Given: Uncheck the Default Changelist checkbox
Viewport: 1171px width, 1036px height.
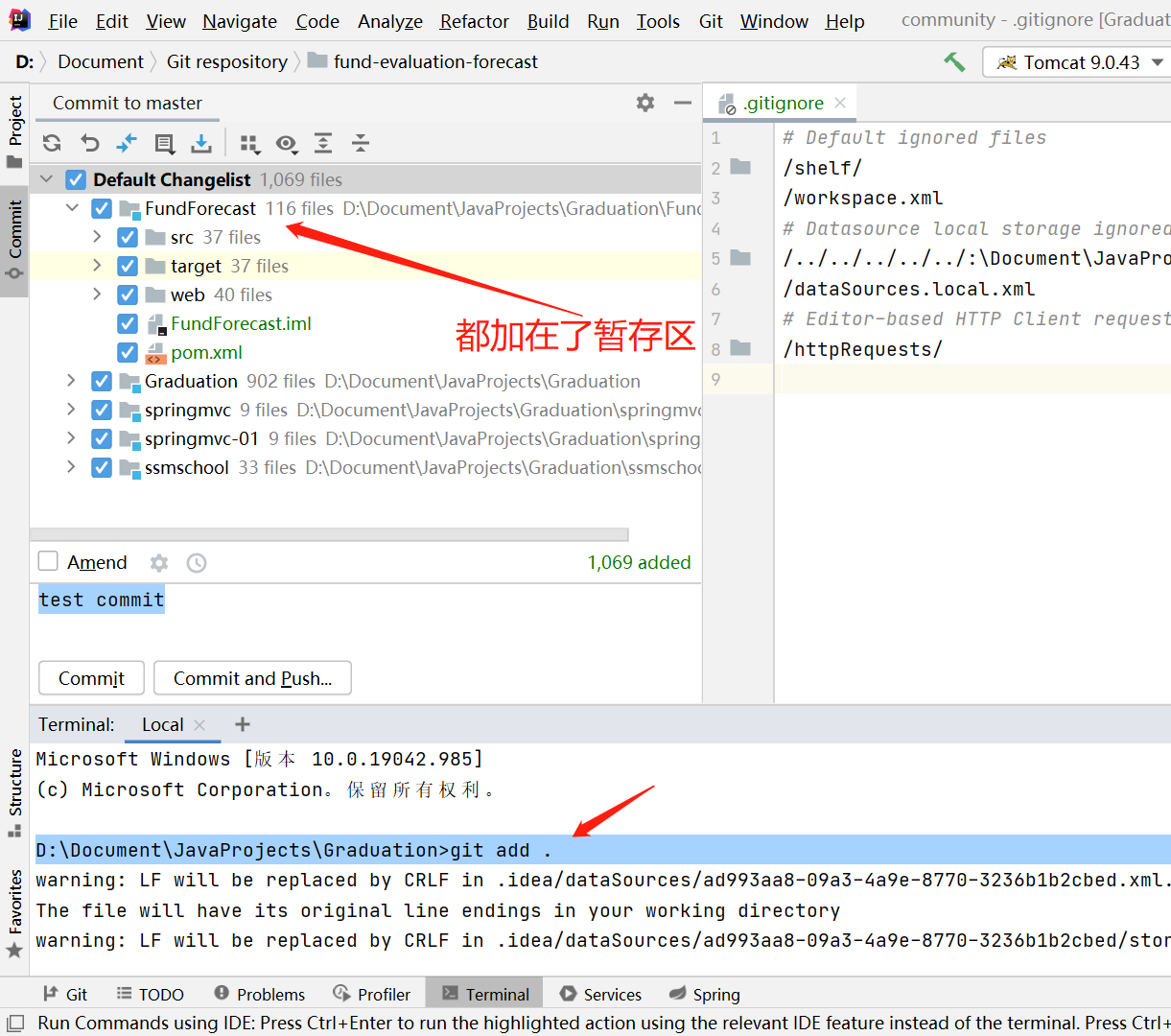Looking at the screenshot, I should [x=76, y=179].
